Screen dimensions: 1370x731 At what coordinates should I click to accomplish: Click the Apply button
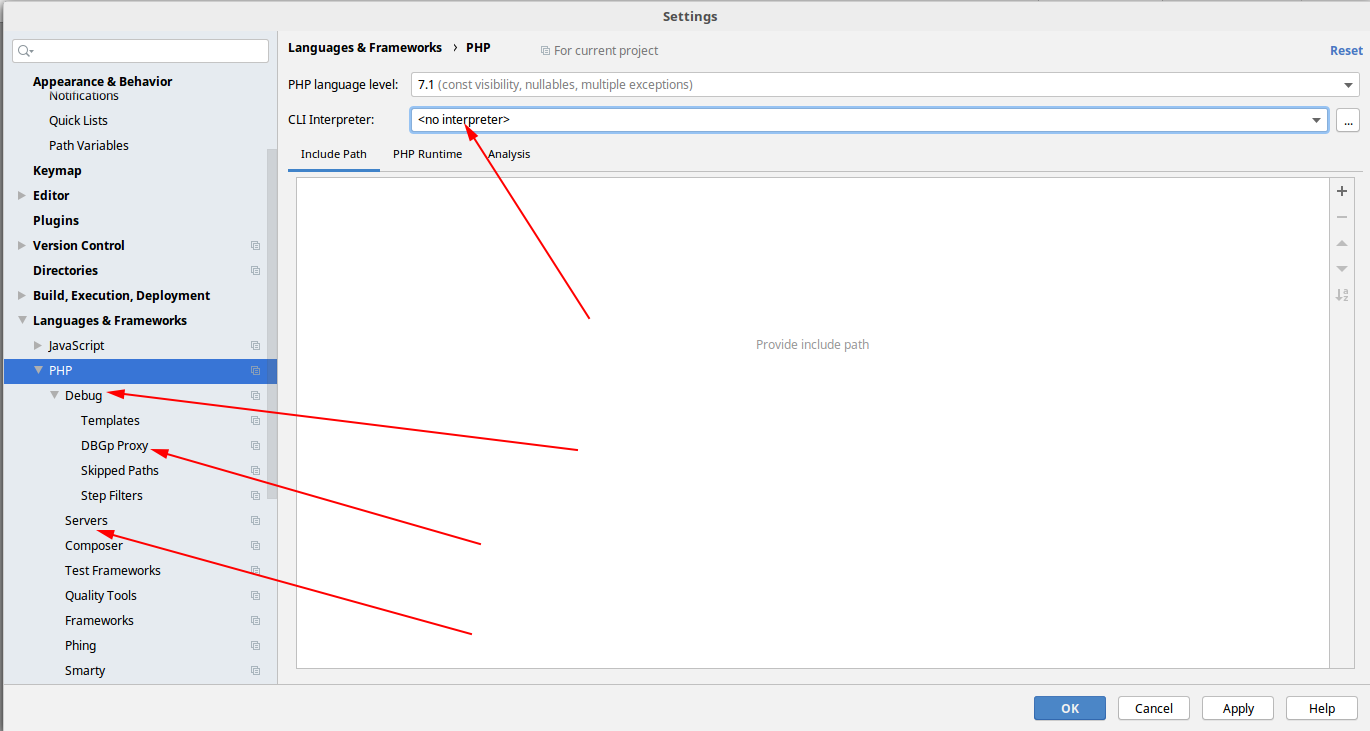pyautogui.click(x=1238, y=708)
